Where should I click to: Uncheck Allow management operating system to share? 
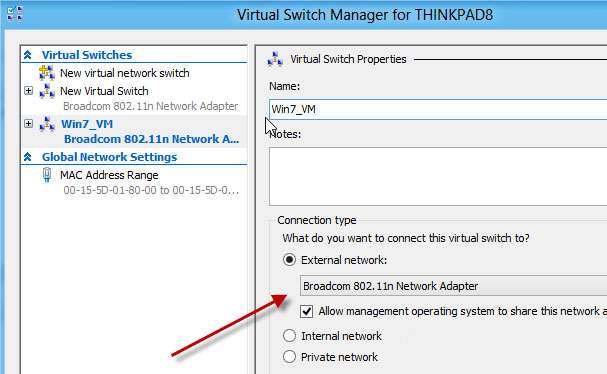[x=307, y=311]
